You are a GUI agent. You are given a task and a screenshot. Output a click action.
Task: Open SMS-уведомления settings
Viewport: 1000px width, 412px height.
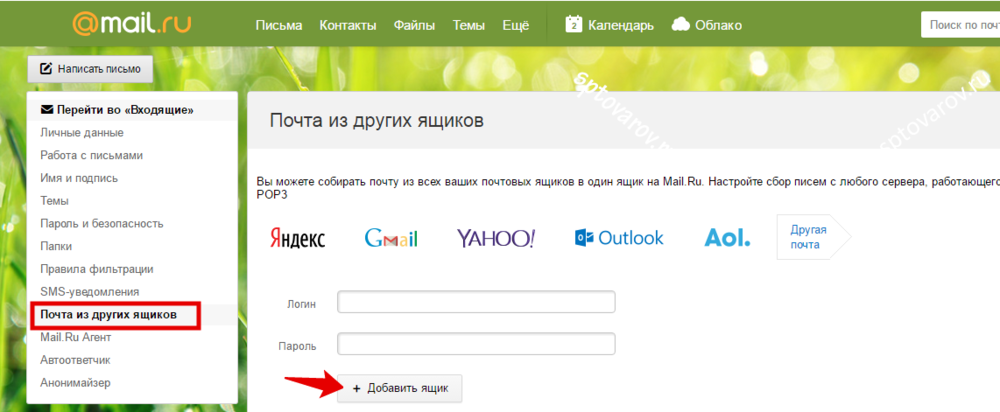coord(89,291)
